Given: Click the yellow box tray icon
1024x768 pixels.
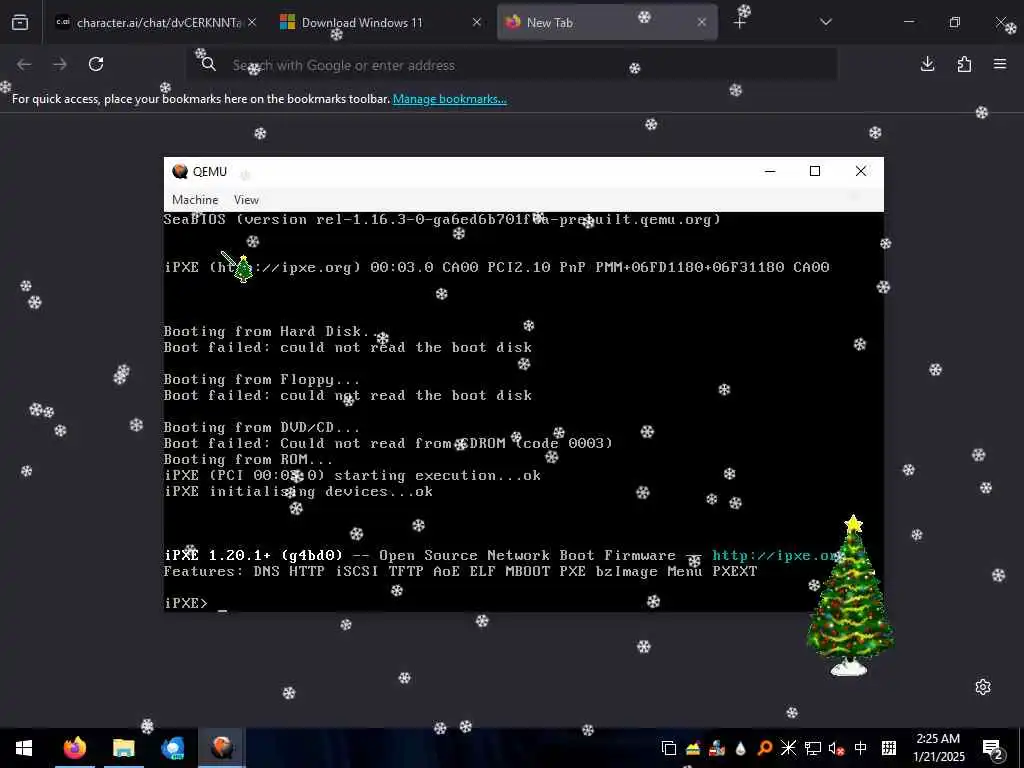Looking at the screenshot, I should (692, 748).
